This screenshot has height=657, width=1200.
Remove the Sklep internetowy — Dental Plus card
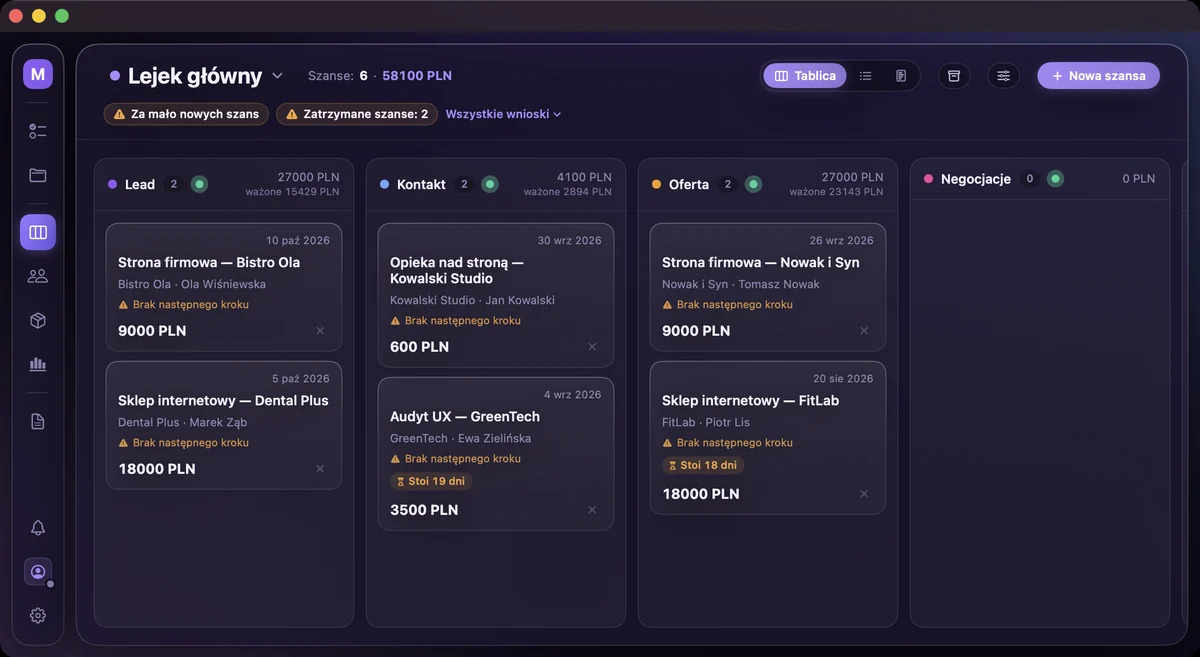pos(320,469)
